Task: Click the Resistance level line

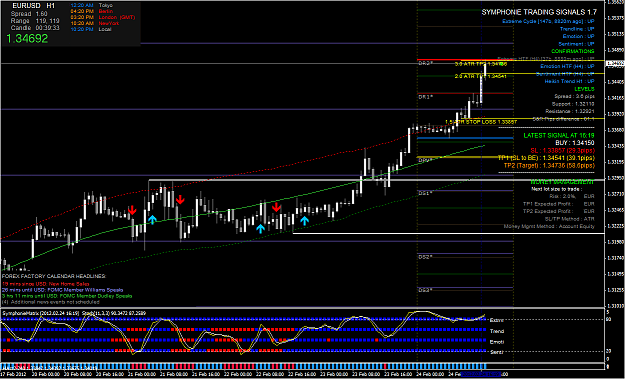Action: (x=570, y=112)
